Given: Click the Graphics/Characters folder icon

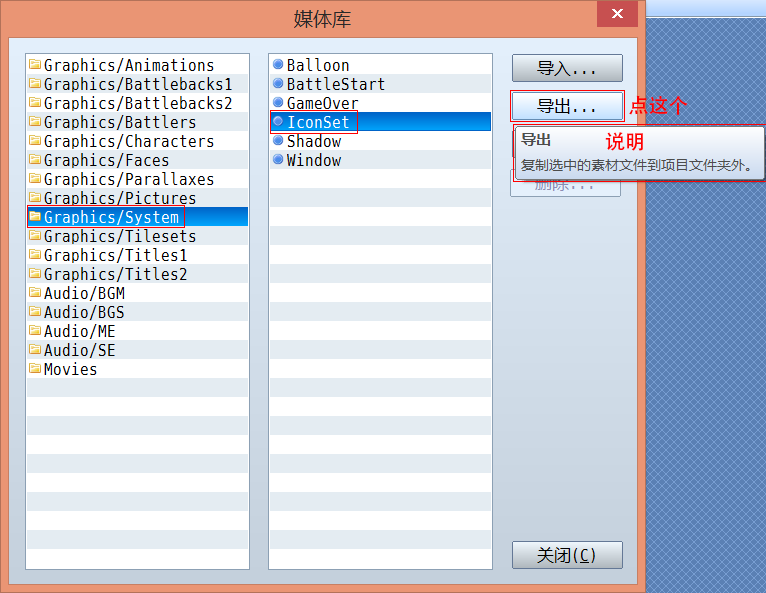Looking at the screenshot, I should point(35,141).
